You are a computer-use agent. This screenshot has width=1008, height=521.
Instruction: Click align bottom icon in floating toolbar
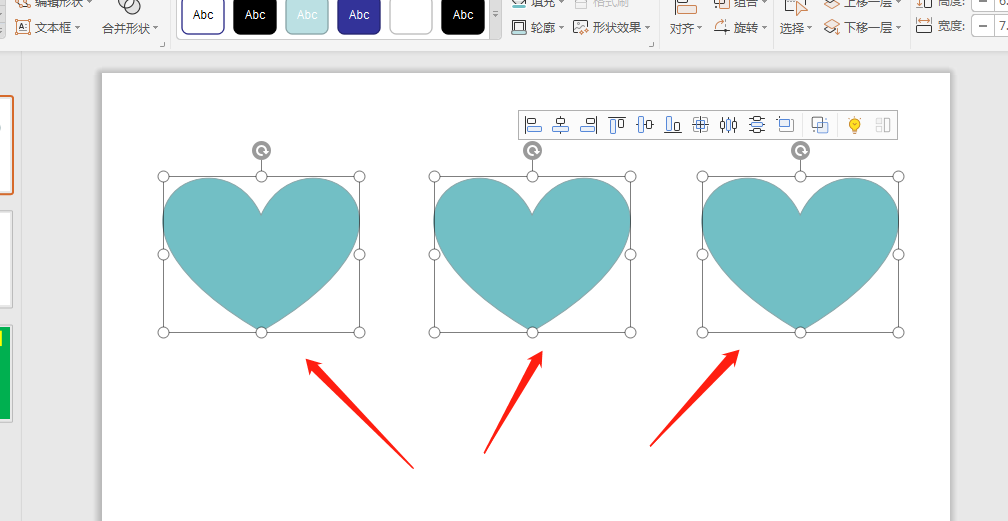click(673, 125)
